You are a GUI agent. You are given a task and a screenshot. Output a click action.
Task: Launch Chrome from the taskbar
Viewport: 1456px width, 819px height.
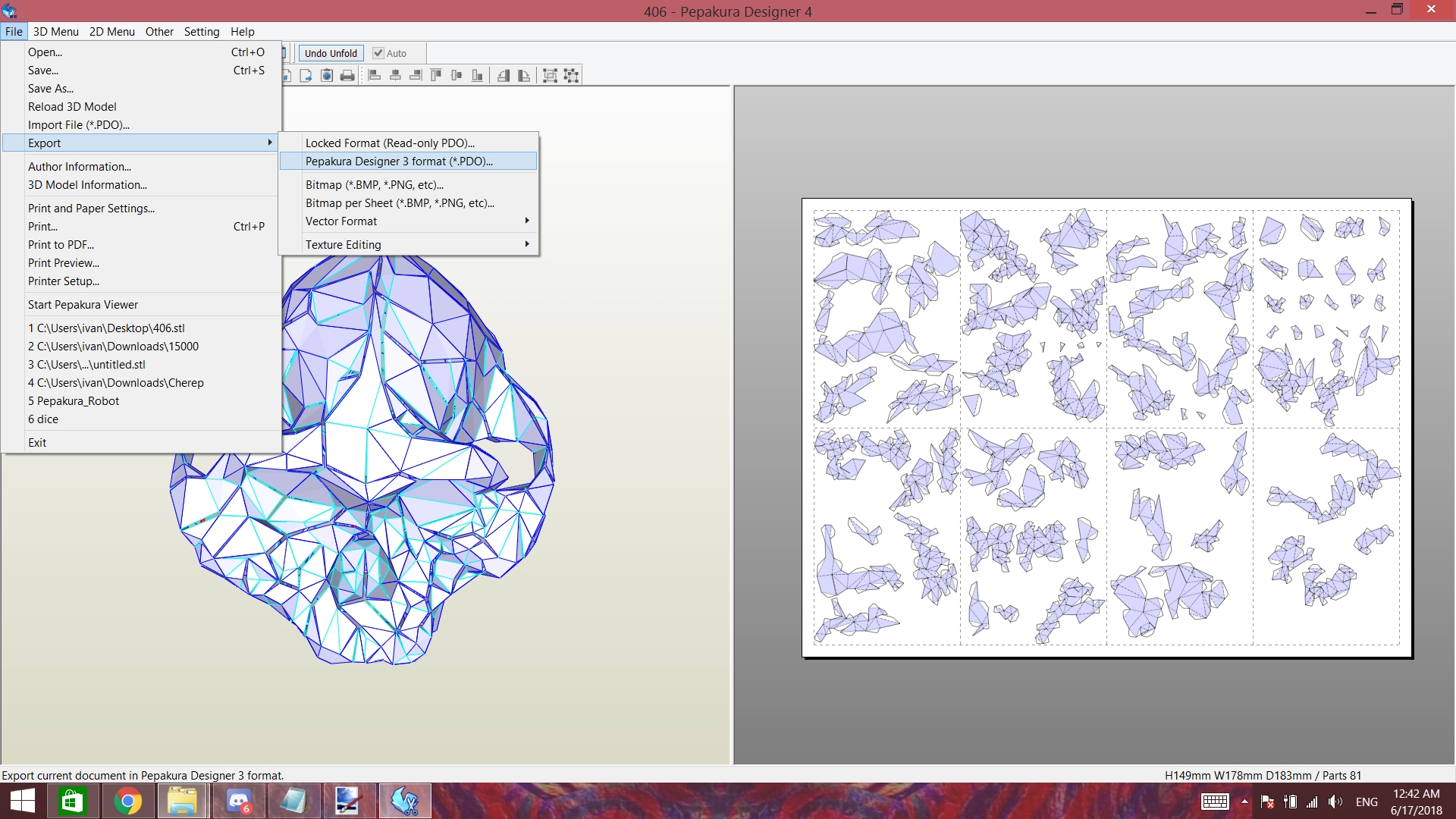click(x=127, y=801)
